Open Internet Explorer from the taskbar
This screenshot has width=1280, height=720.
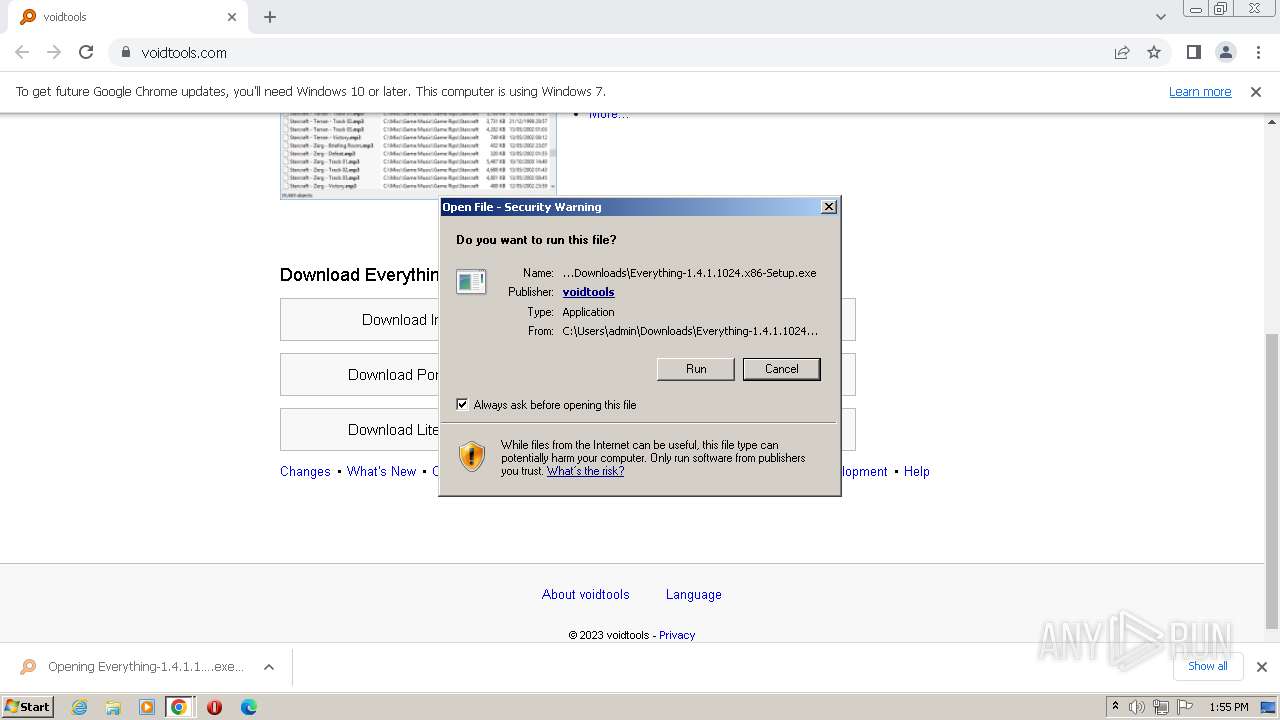pyautogui.click(x=80, y=707)
